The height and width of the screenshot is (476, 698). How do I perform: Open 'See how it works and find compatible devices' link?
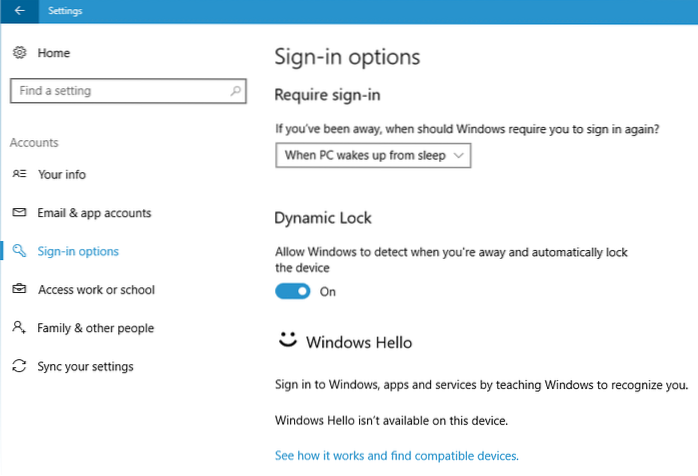click(396, 456)
